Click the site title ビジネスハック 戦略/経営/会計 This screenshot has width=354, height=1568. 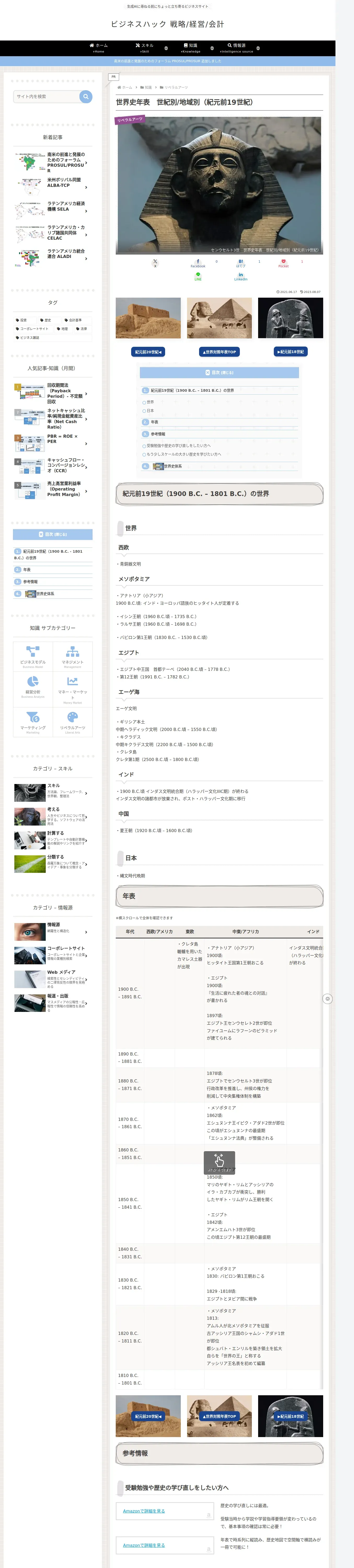(167, 24)
